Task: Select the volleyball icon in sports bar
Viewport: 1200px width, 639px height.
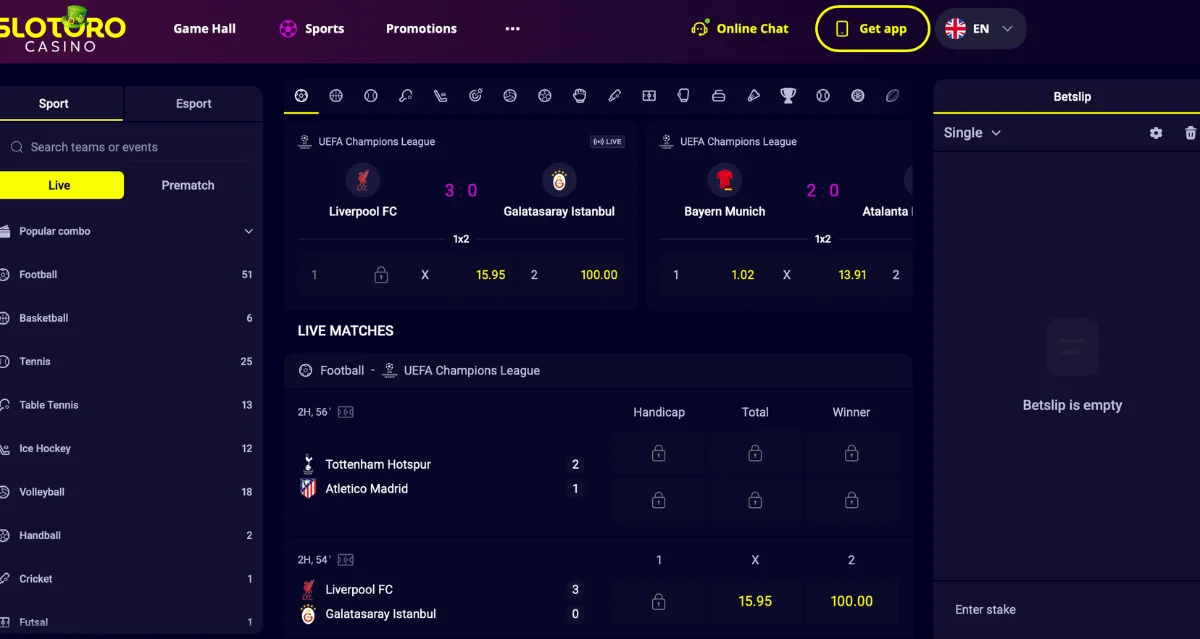Action: click(x=510, y=96)
